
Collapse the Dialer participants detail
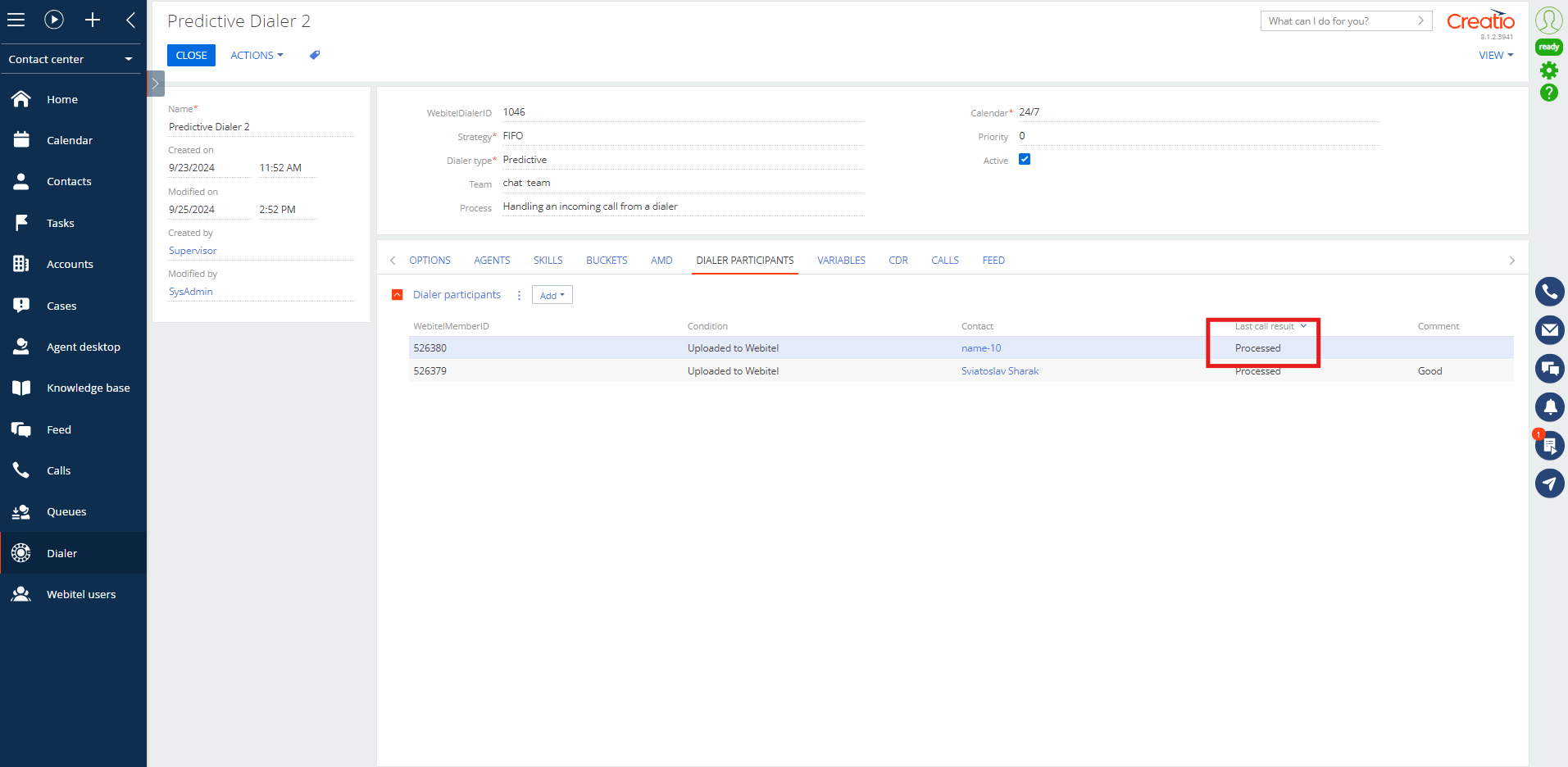(x=397, y=295)
